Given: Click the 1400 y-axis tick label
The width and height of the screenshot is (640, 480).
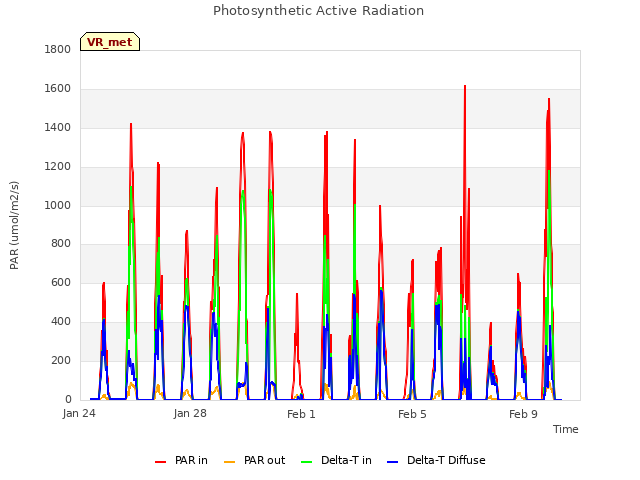Looking at the screenshot, I should pyautogui.click(x=58, y=128).
